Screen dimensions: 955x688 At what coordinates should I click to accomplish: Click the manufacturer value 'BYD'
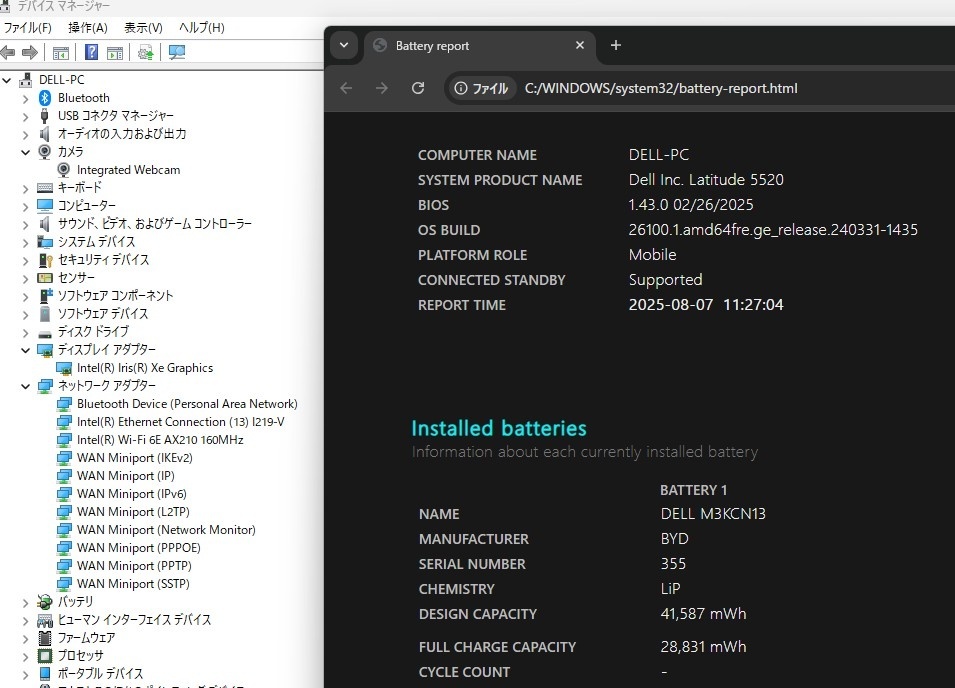point(675,539)
